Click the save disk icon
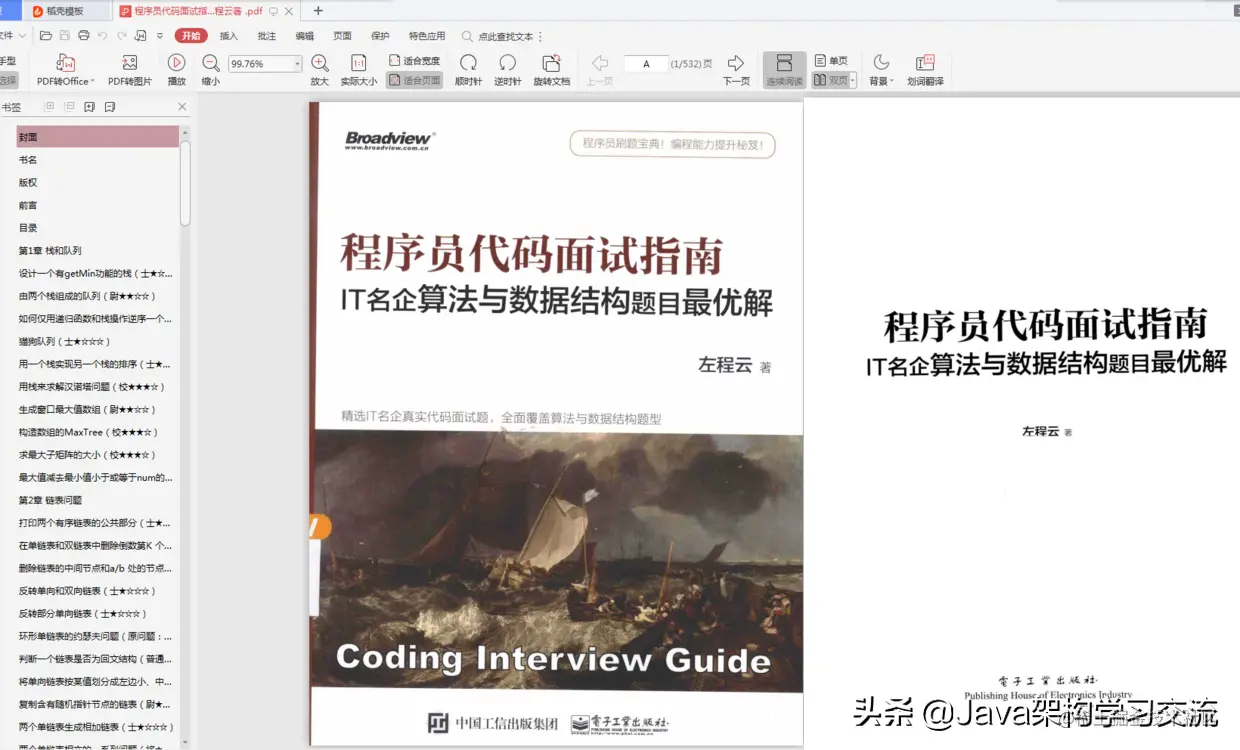Viewport: 1240px width, 750px height. (x=65, y=36)
